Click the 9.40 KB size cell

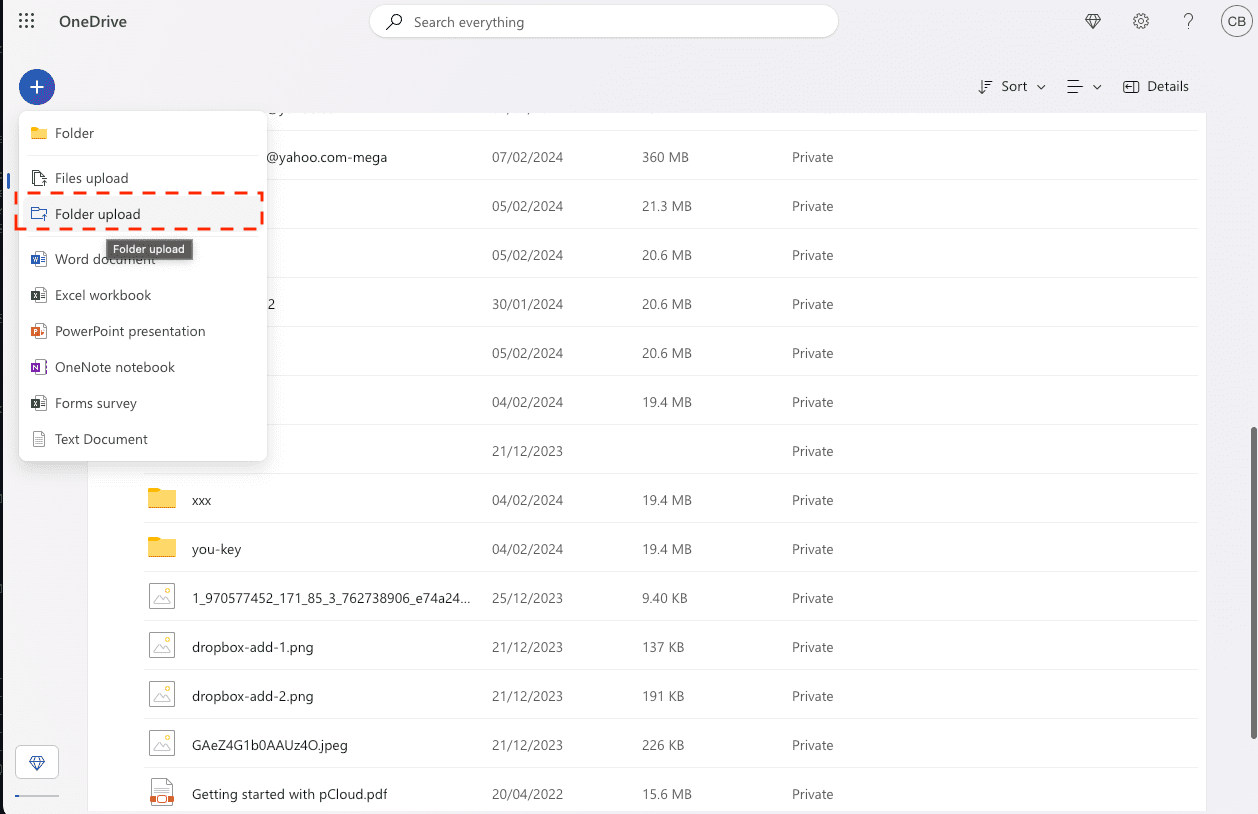tap(665, 598)
